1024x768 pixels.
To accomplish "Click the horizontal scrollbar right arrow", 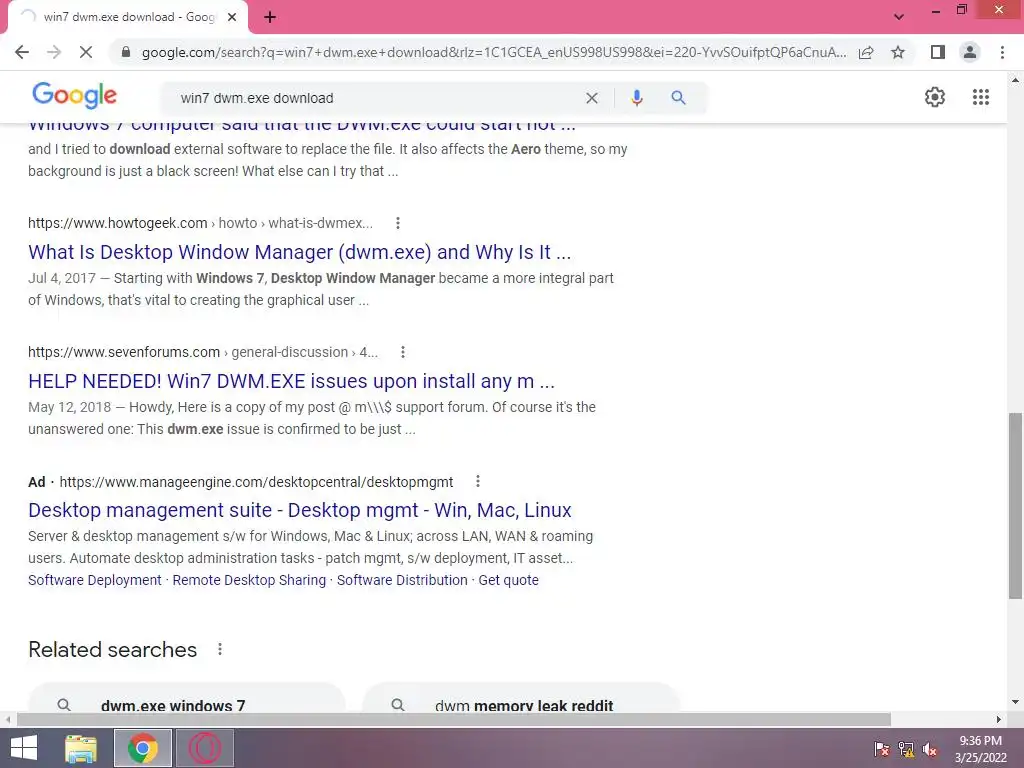I will tap(999, 719).
